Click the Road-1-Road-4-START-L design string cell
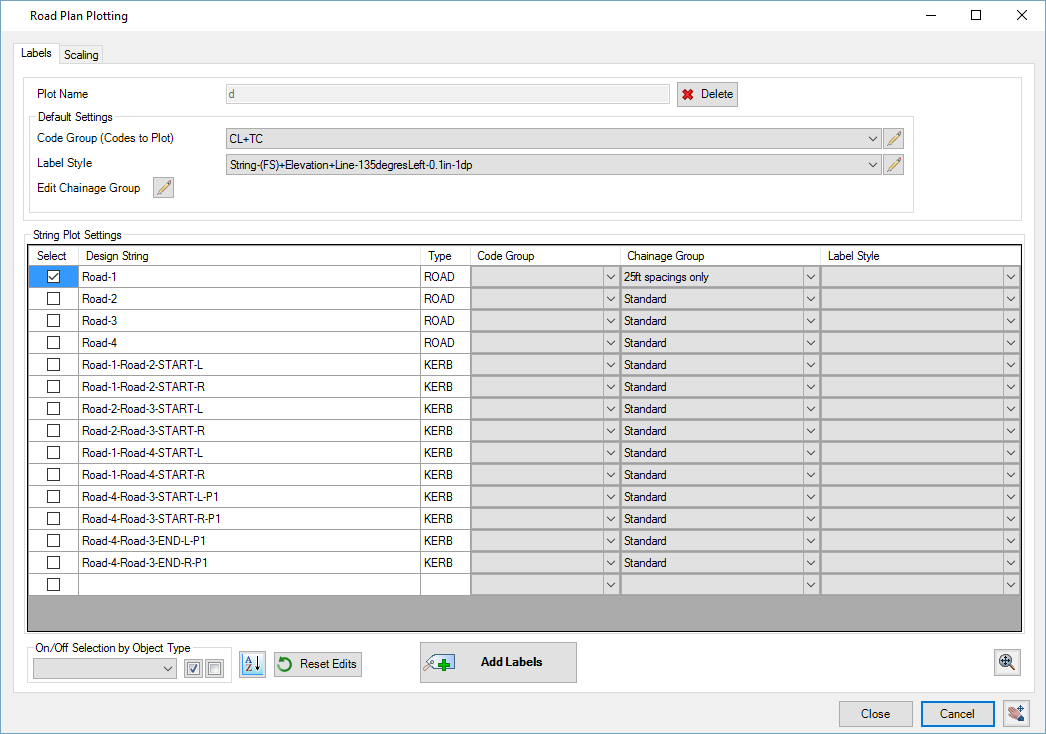This screenshot has height=734, width=1046. tap(249, 452)
